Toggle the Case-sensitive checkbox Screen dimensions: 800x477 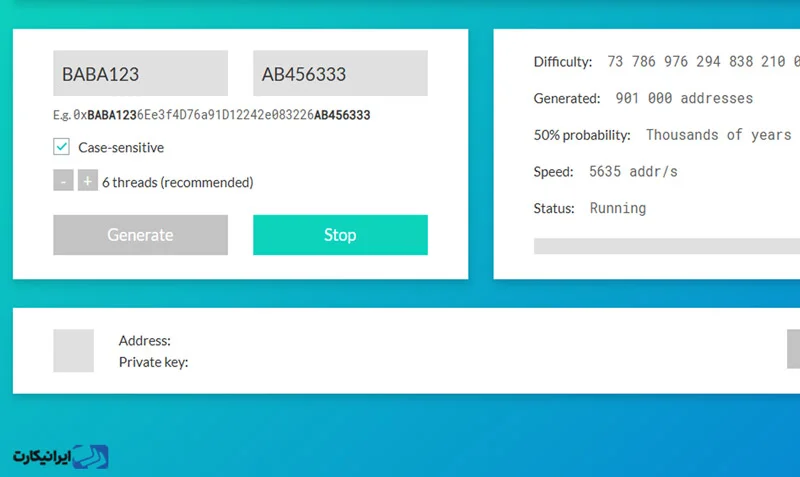[62, 147]
